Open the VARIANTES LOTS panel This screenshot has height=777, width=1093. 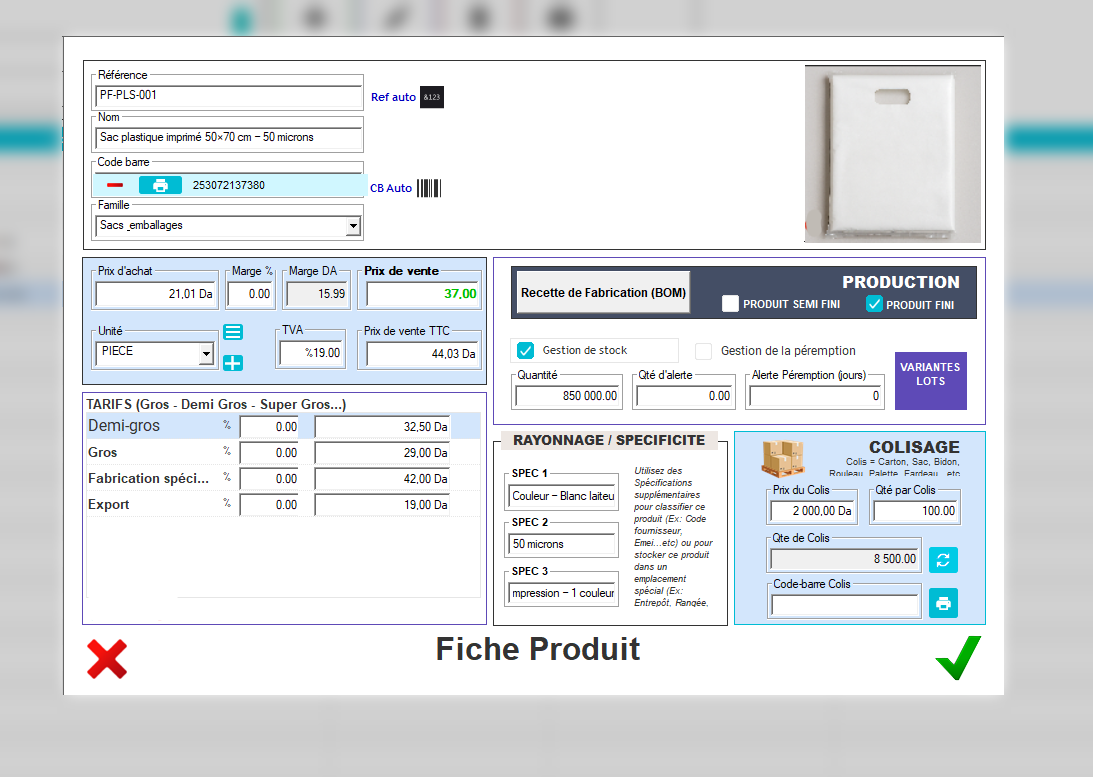930,380
